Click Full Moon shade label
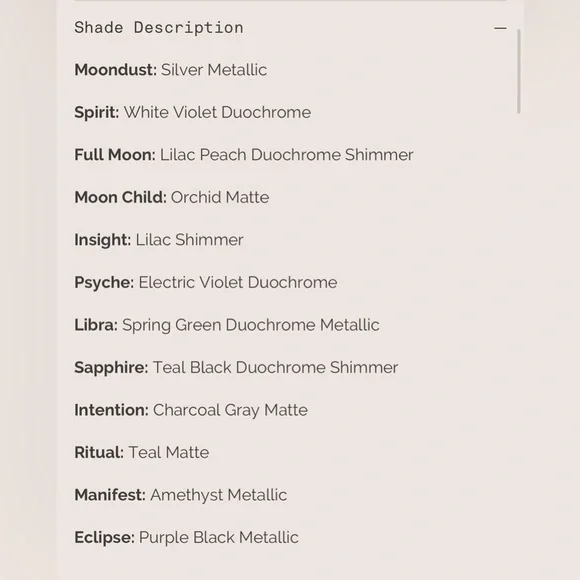This screenshot has width=580, height=580. [x=115, y=155]
